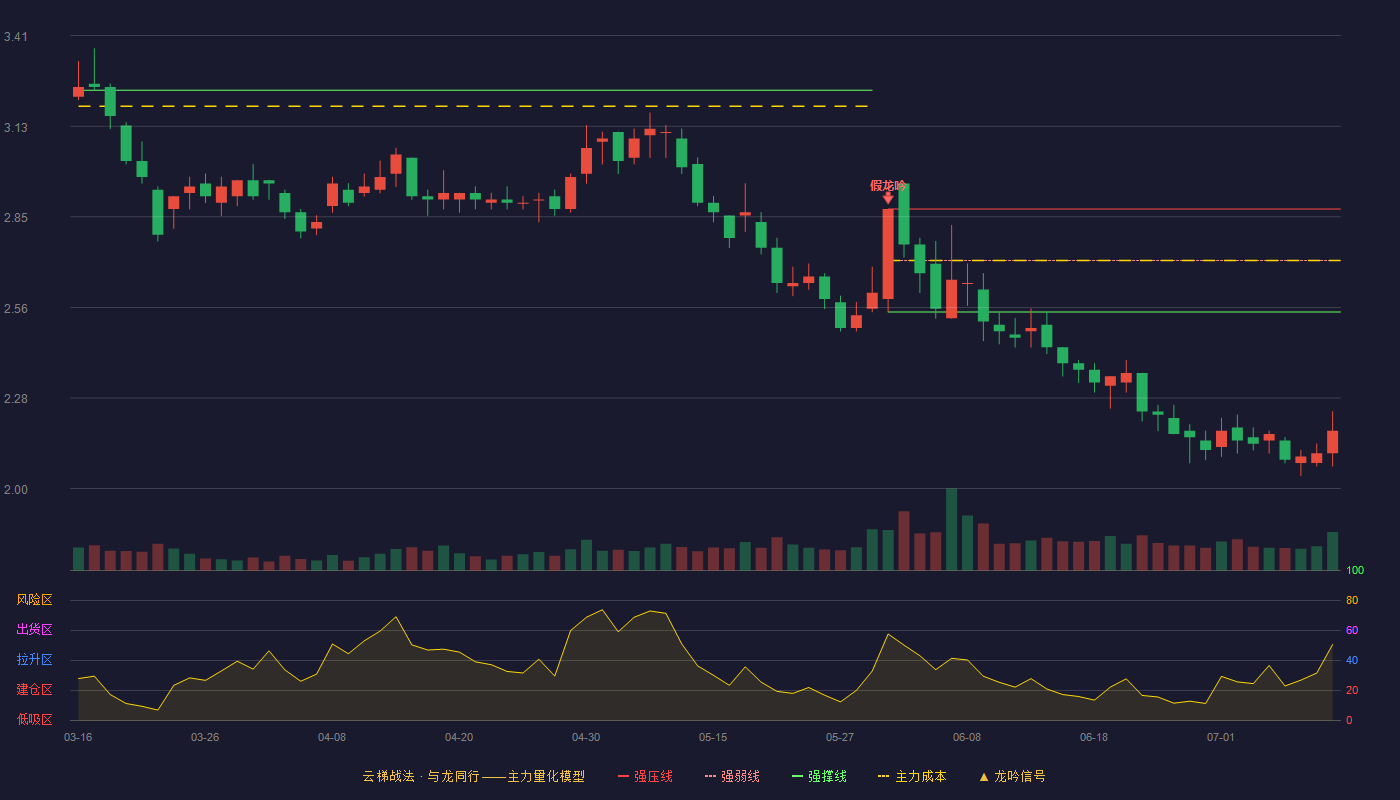Screen dimensions: 1400x800
Task: Click the green support line near 2.56
Action: click(x=1114, y=312)
